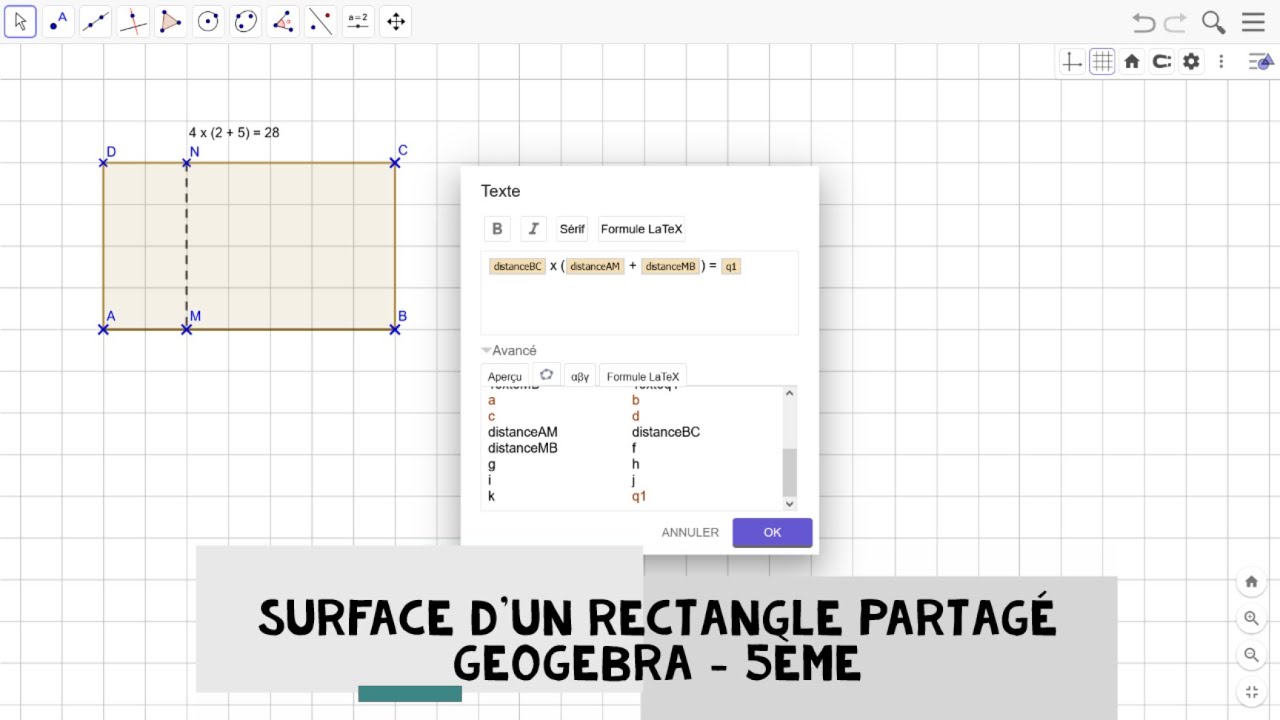
Task: Toggle Sérif font option
Action: 572,229
